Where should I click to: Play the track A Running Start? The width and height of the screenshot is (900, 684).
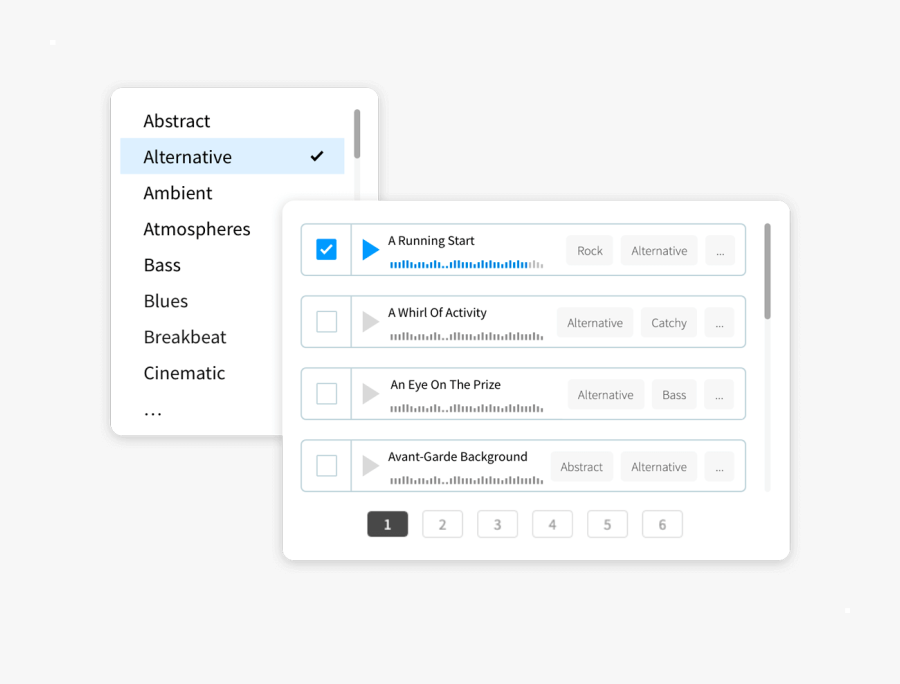(370, 250)
